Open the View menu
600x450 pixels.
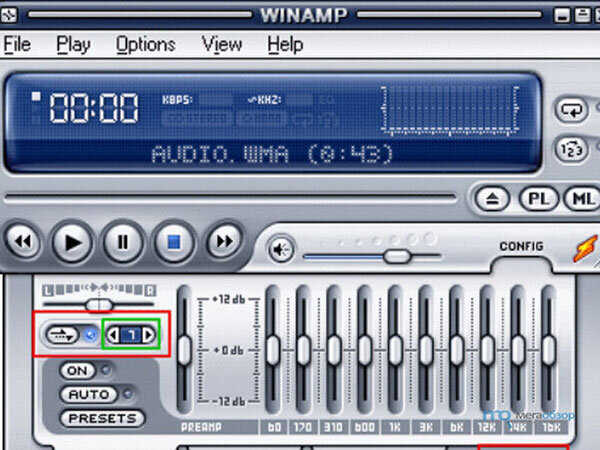(222, 44)
